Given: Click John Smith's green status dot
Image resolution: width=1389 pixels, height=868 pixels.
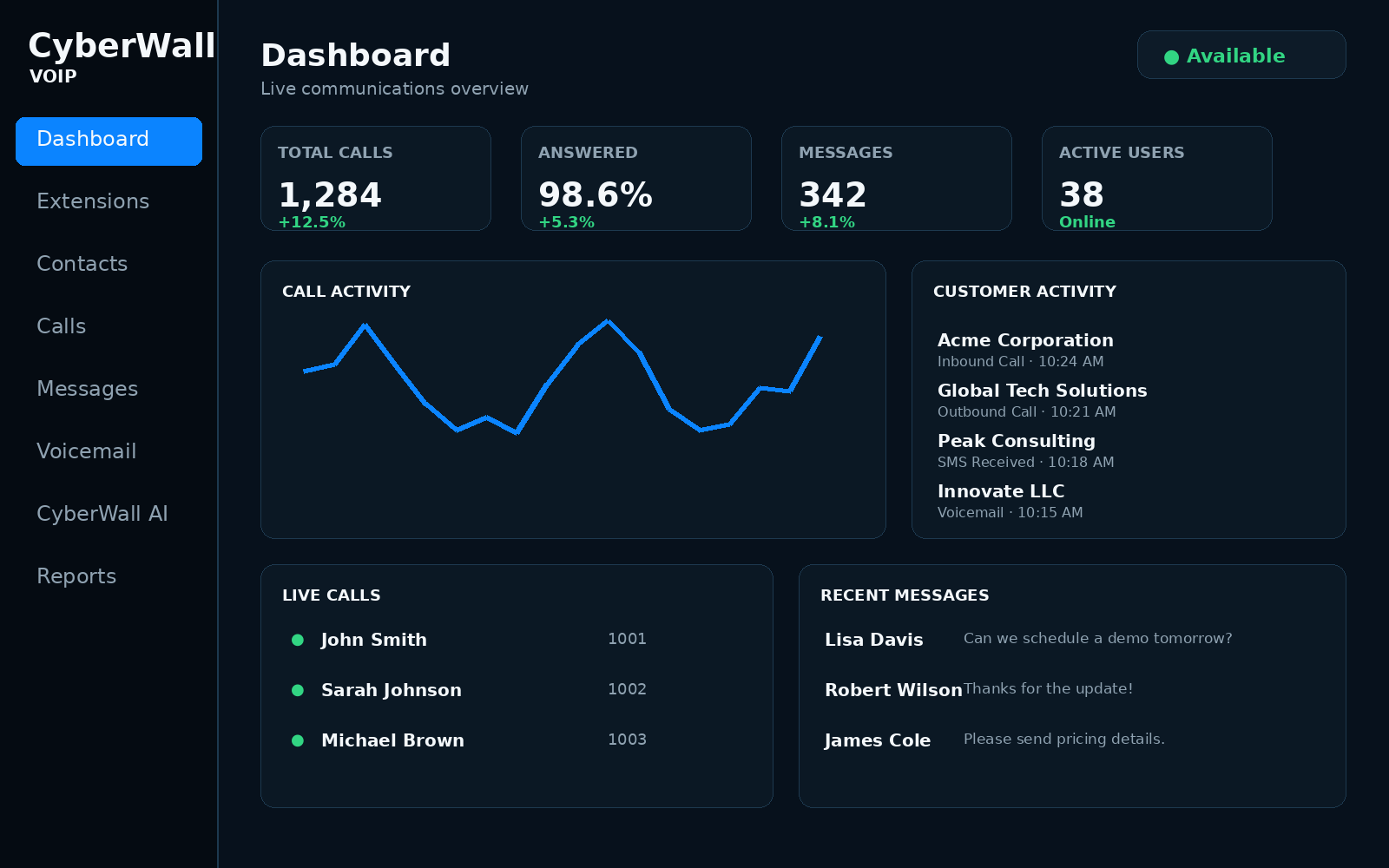Looking at the screenshot, I should click(x=298, y=640).
